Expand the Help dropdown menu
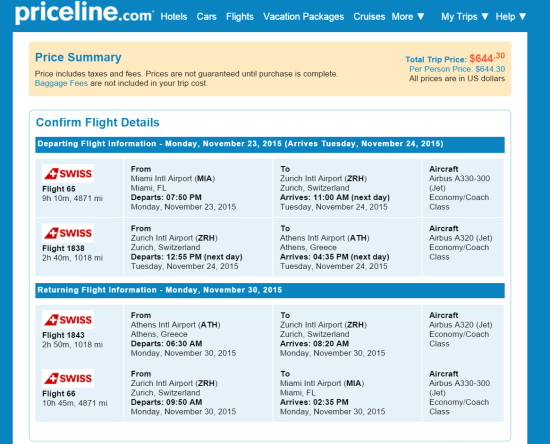 click(511, 16)
